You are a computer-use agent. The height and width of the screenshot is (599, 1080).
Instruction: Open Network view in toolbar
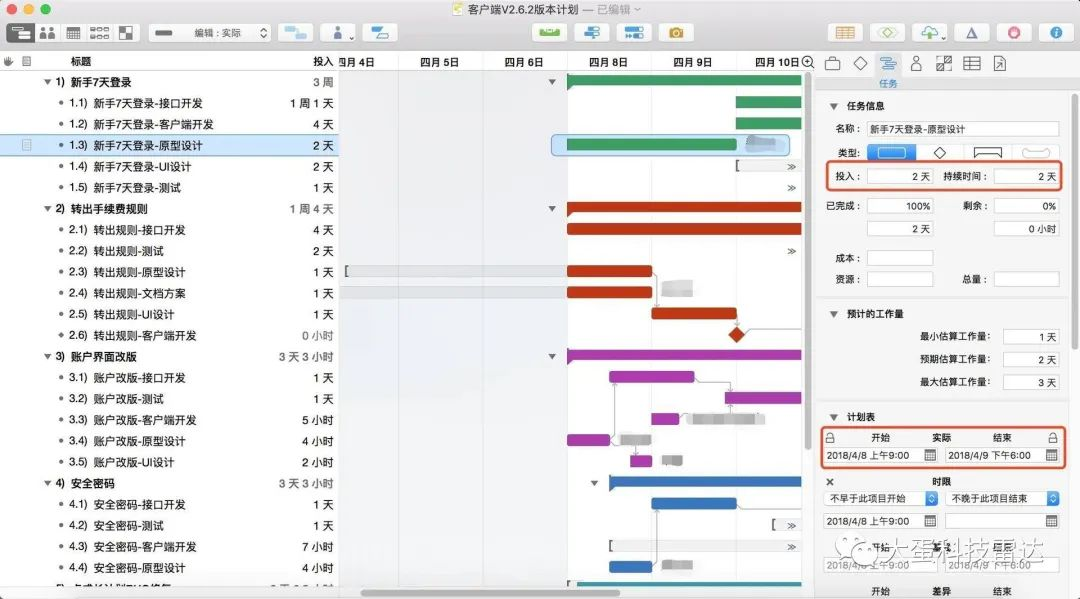pos(99,32)
